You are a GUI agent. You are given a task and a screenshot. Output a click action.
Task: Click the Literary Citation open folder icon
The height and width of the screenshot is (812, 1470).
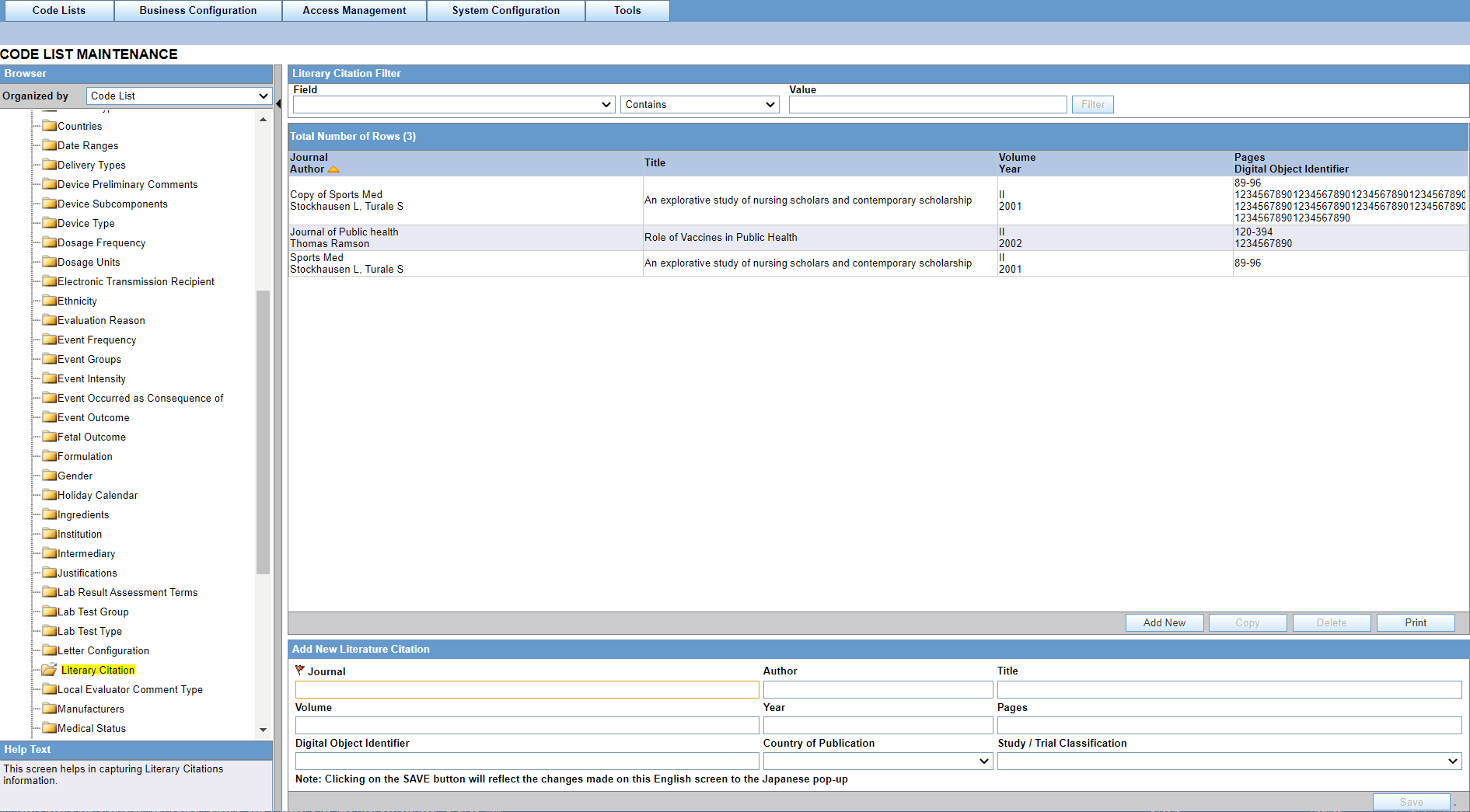(x=49, y=669)
